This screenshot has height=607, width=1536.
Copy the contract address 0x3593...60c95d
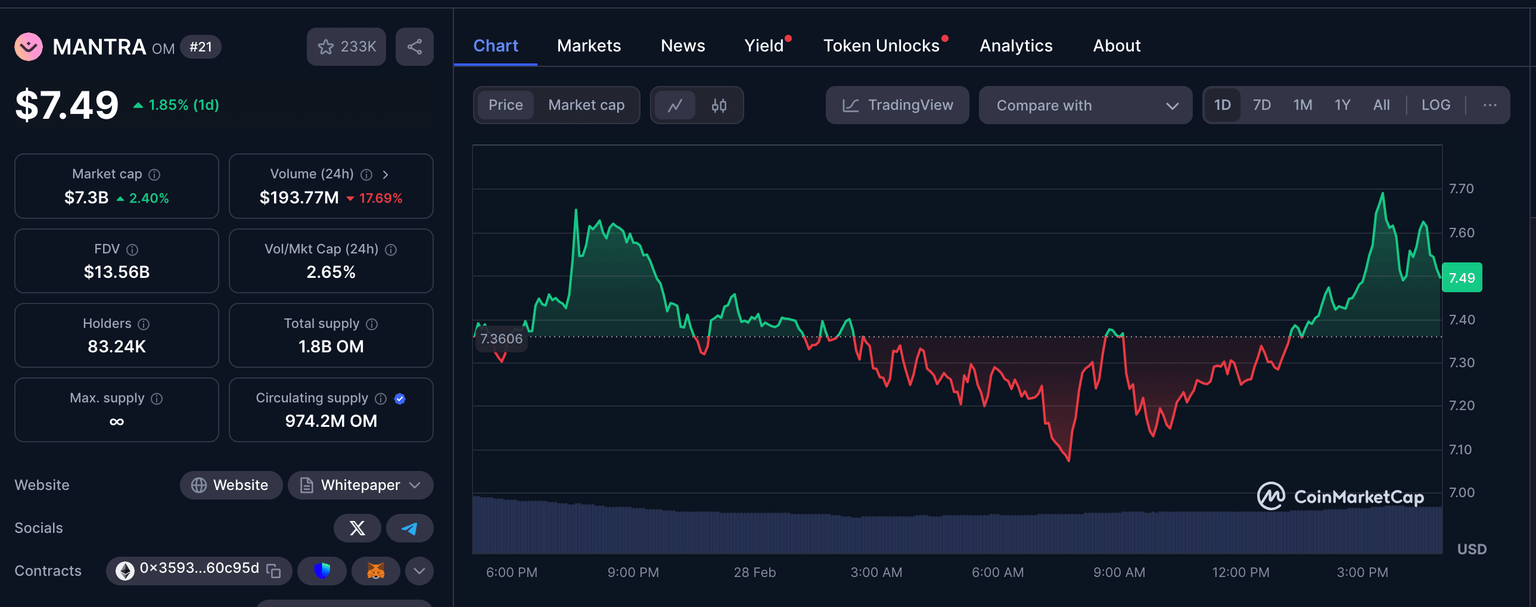point(274,571)
